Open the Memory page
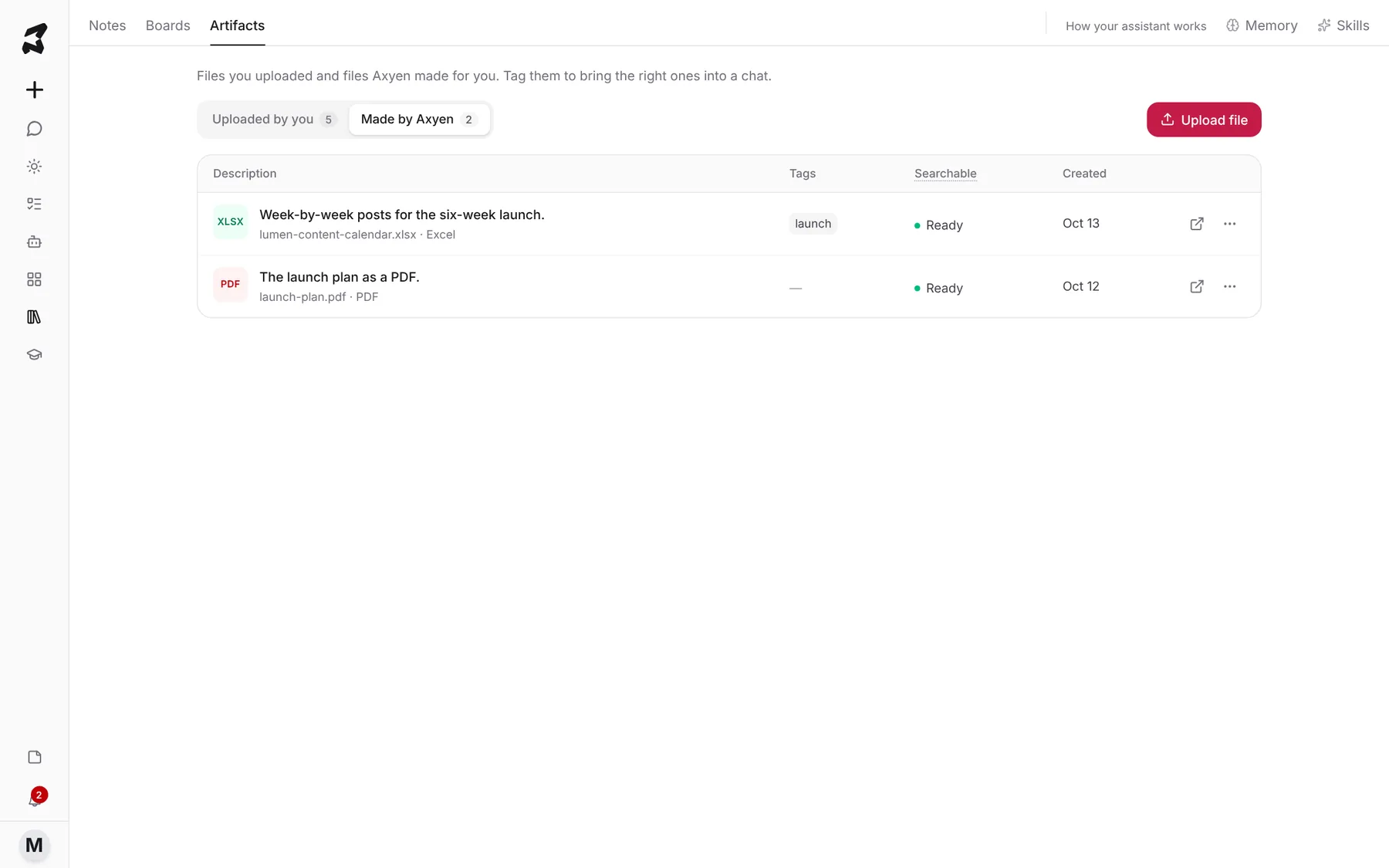The image size is (1389, 868). click(x=1262, y=25)
